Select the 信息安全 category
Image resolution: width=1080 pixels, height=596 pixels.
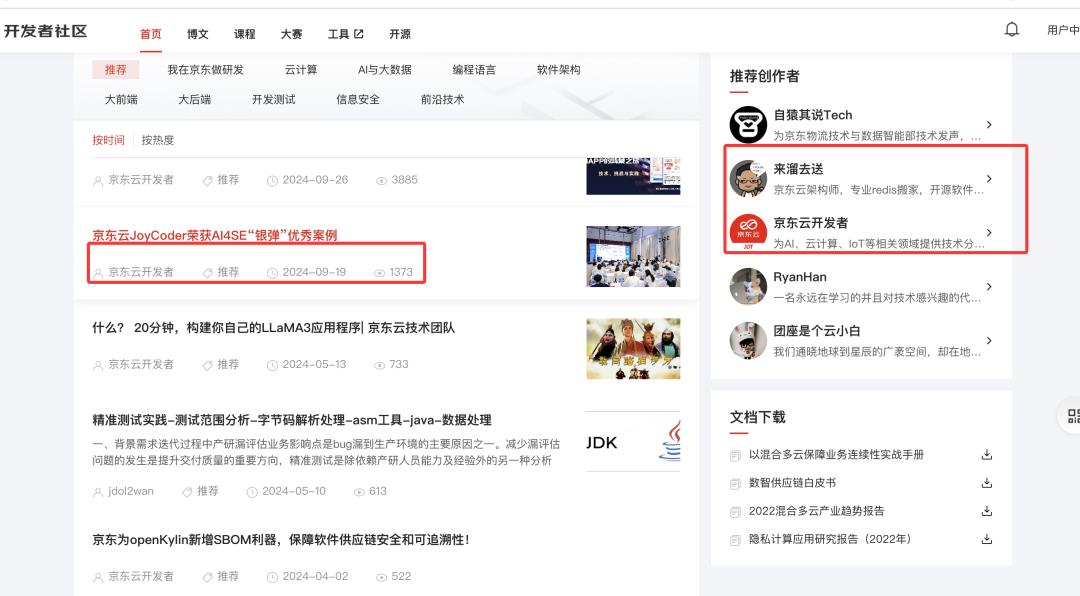[x=358, y=99]
